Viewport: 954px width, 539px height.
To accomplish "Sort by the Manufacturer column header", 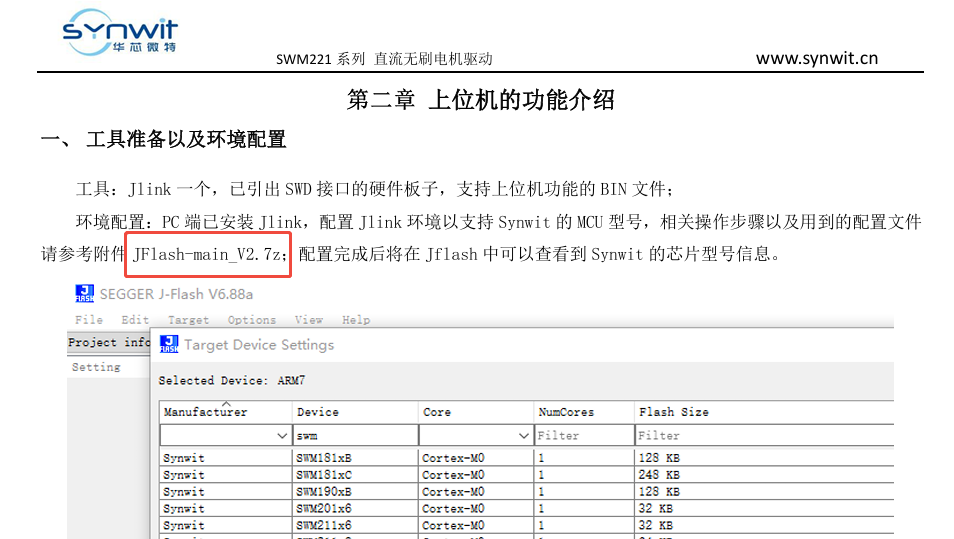I will click(226, 412).
